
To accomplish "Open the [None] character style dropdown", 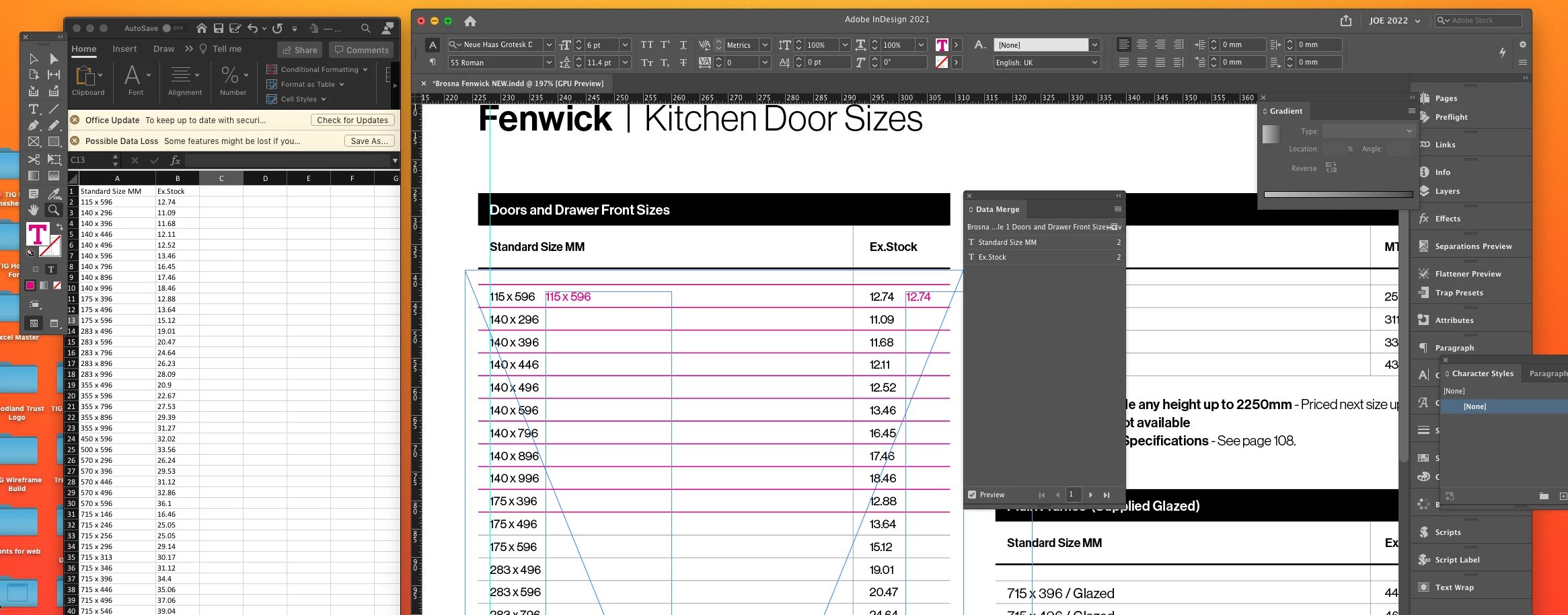I will [1094, 45].
